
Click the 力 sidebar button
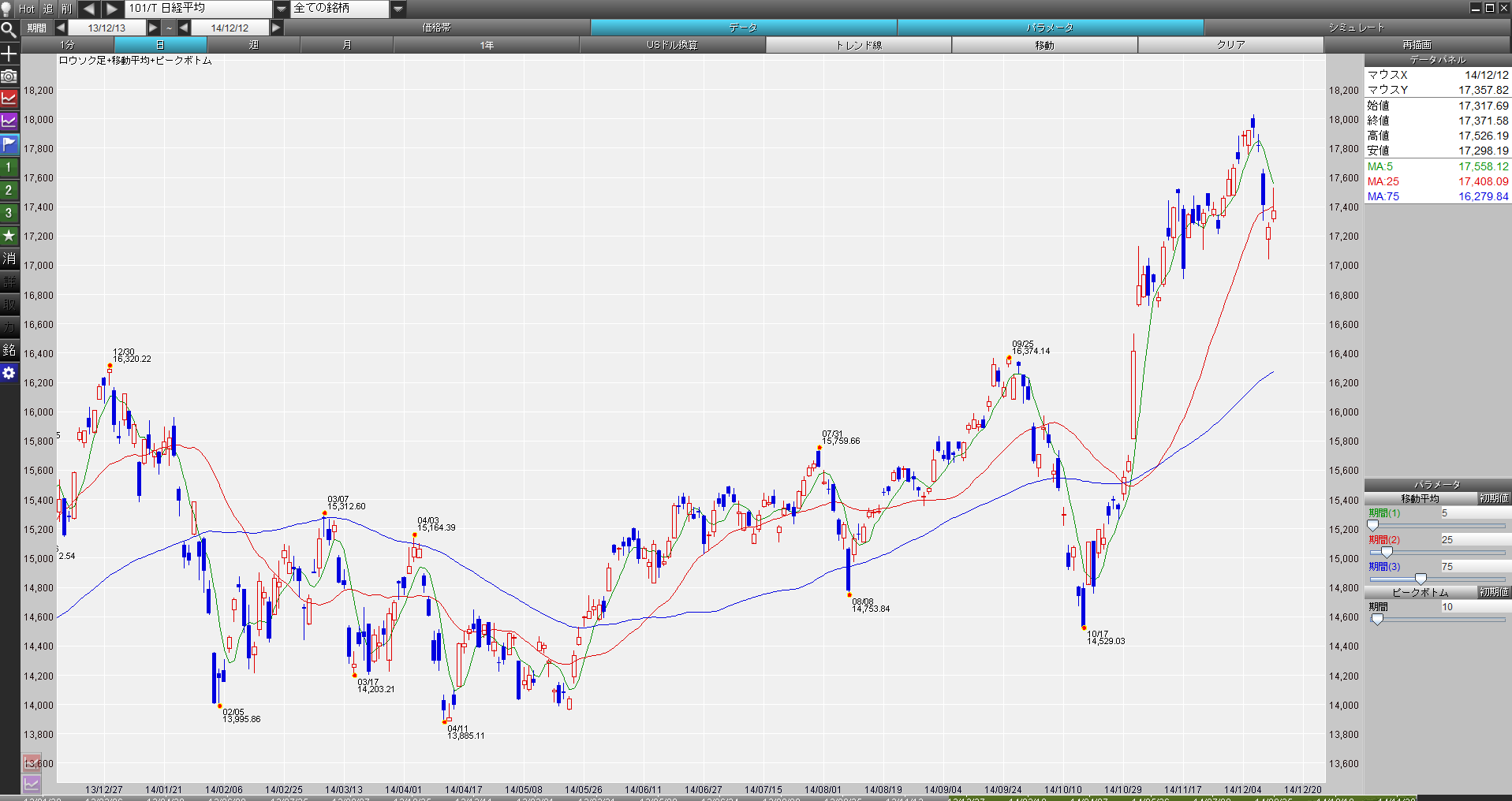[x=9, y=328]
